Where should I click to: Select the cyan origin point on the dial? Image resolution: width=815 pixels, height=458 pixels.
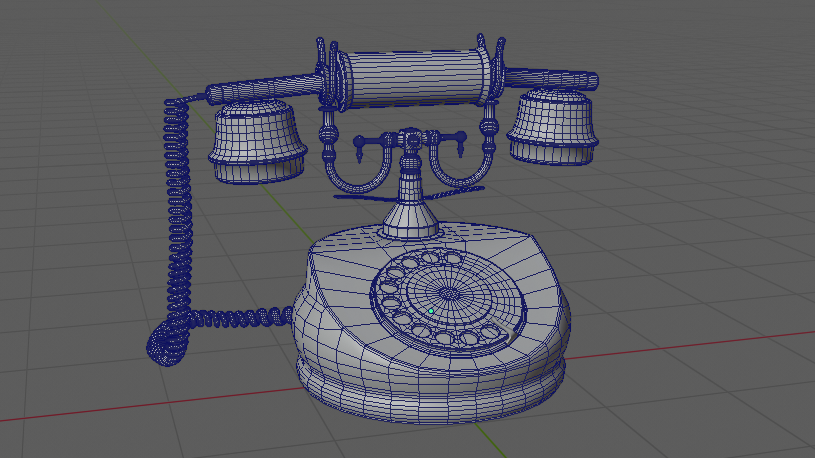pos(431,311)
